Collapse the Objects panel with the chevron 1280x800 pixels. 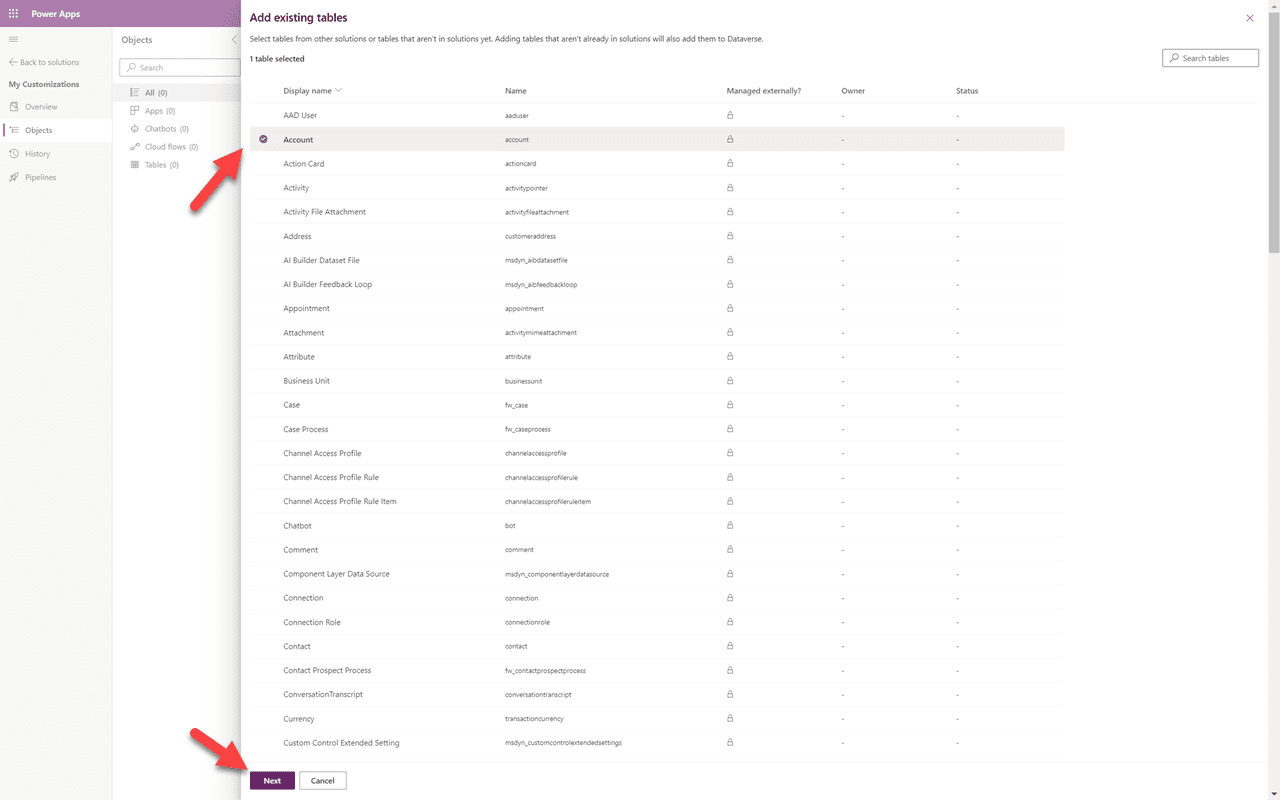233,40
